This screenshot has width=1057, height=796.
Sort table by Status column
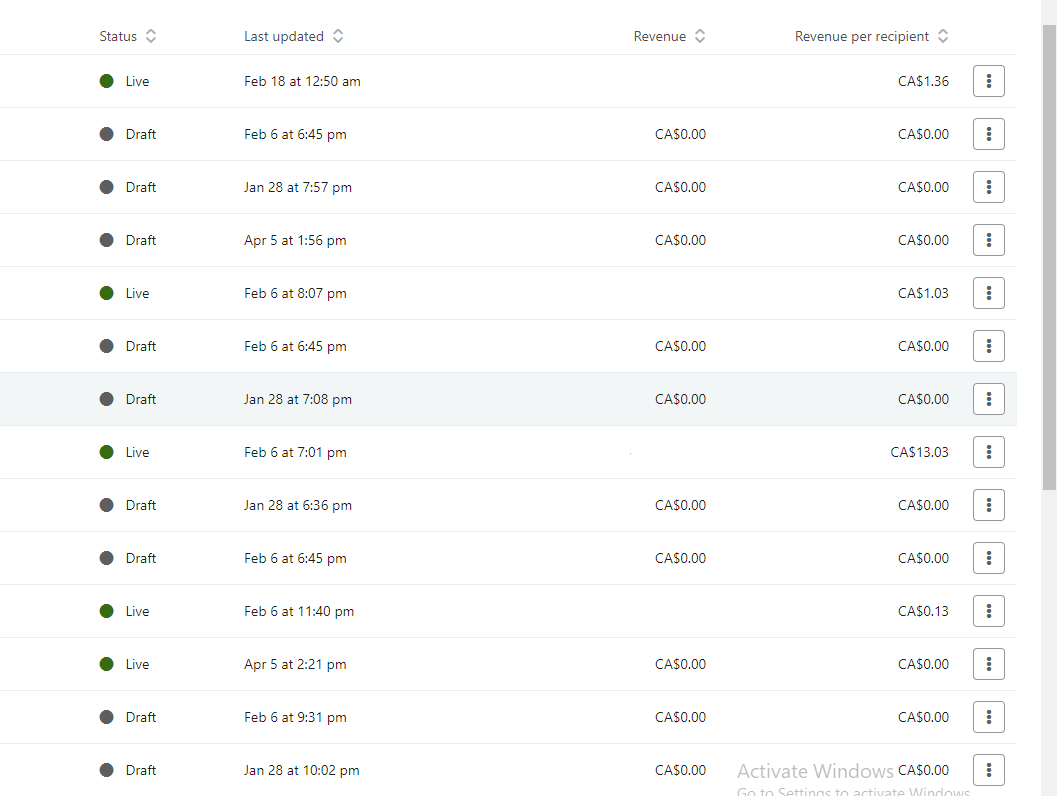(x=127, y=36)
